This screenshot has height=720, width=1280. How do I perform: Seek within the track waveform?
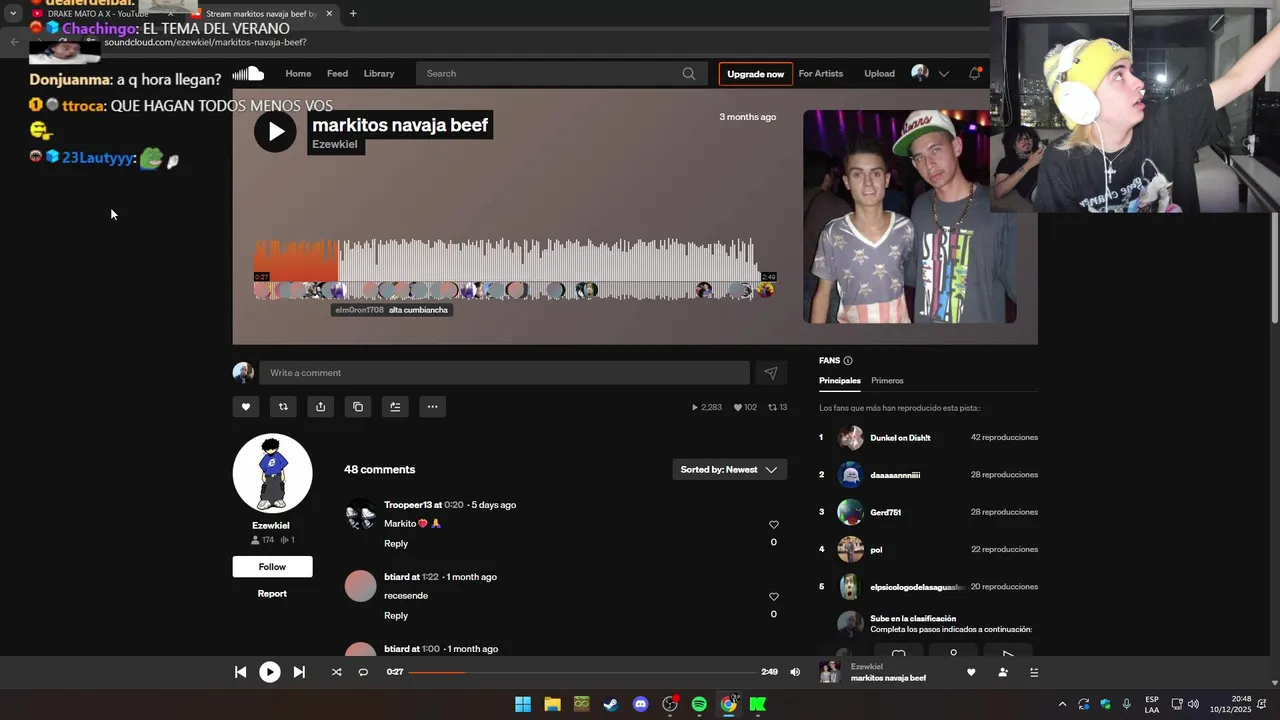coord(515,268)
